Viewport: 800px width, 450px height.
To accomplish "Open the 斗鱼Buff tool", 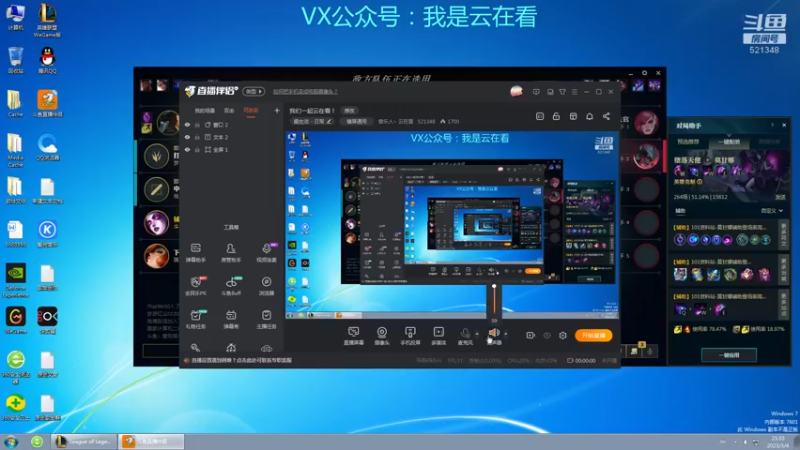I will 231,286.
